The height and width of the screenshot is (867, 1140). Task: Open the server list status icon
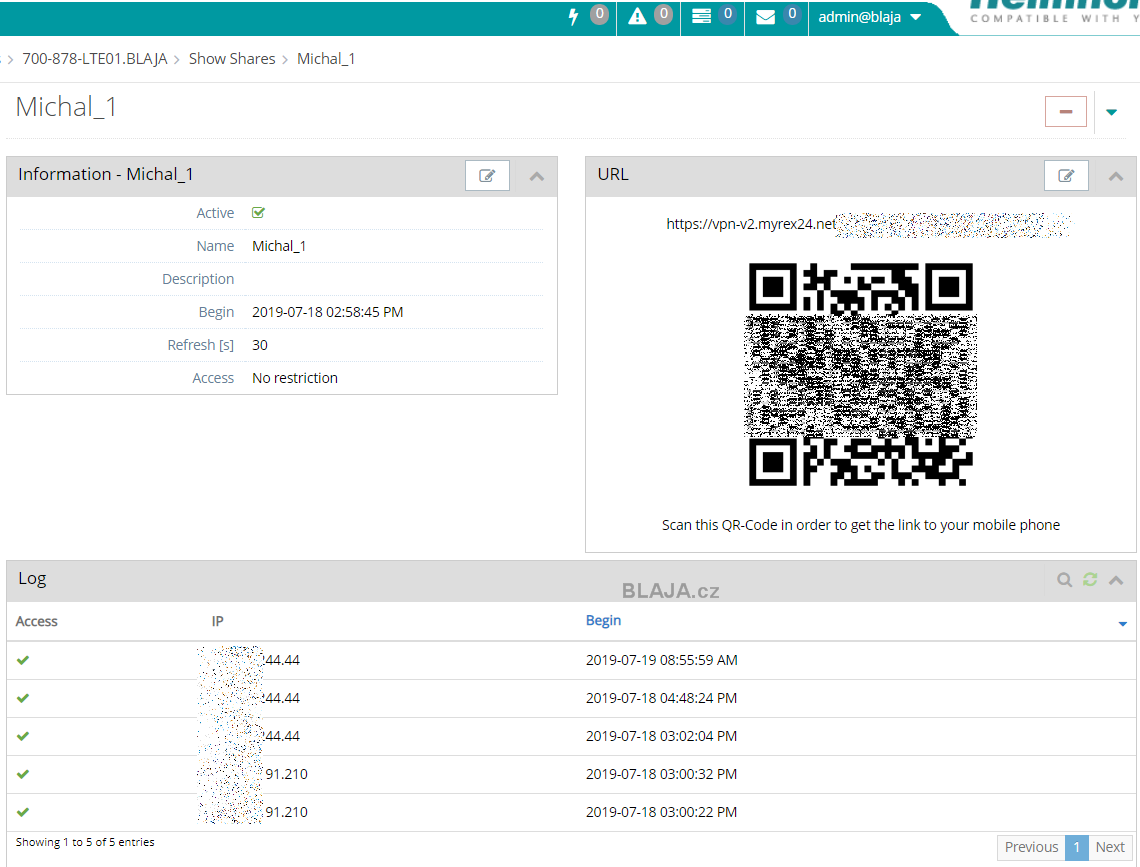pos(701,16)
